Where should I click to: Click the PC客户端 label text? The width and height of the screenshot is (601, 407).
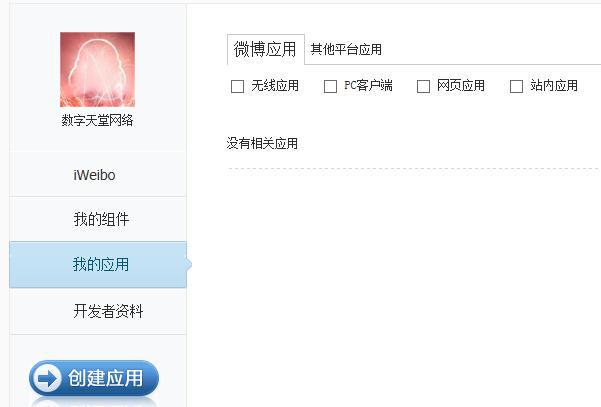click(368, 85)
